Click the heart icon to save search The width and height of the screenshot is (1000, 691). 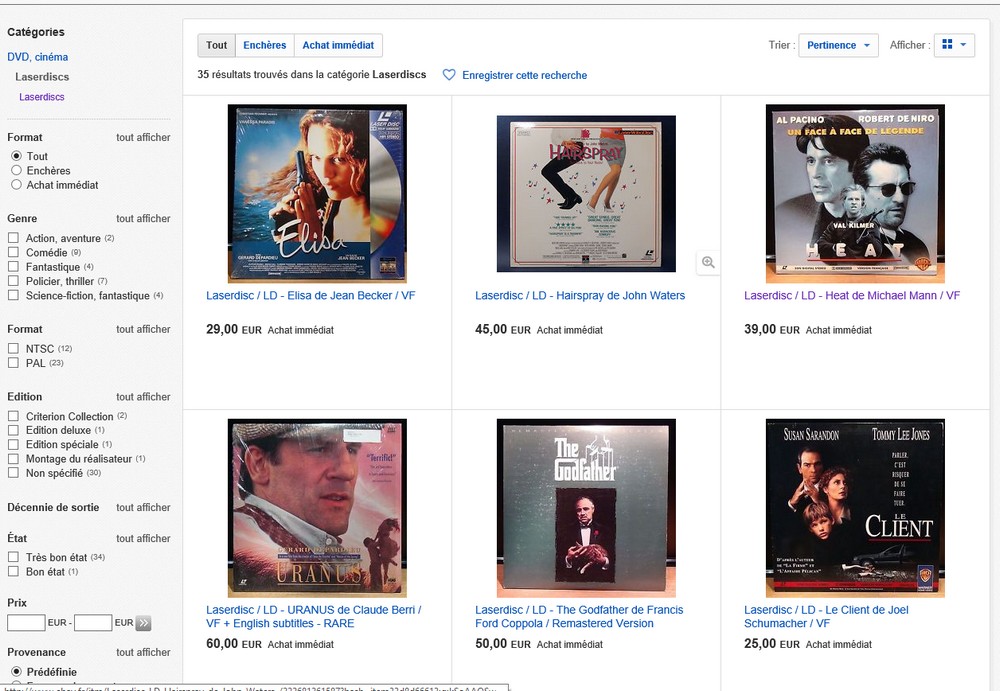pos(449,75)
